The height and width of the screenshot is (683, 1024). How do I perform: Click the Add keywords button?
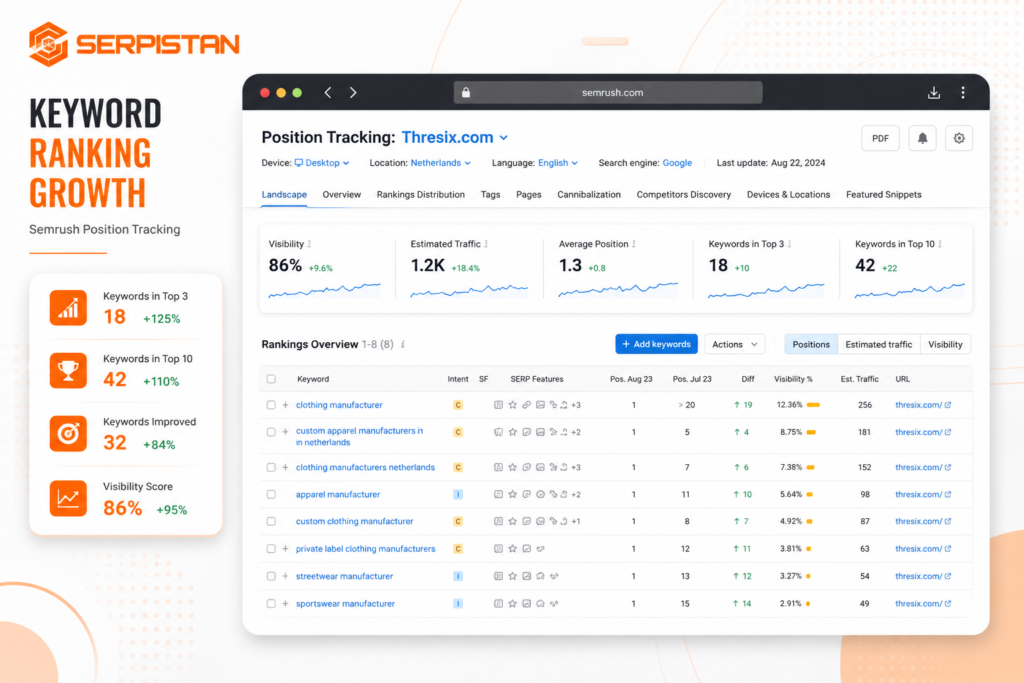coord(656,344)
